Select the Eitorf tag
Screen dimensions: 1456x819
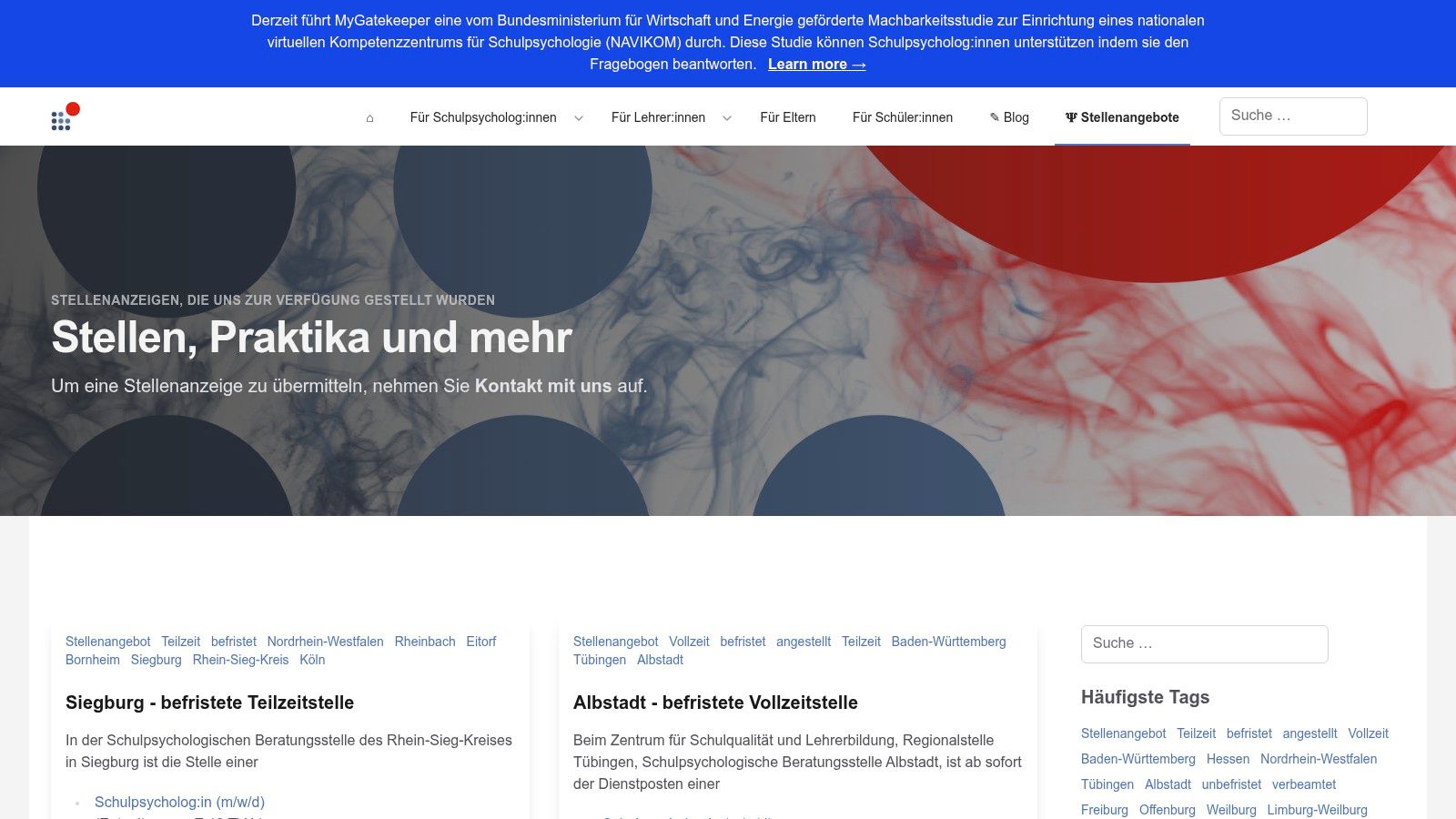[x=481, y=642]
